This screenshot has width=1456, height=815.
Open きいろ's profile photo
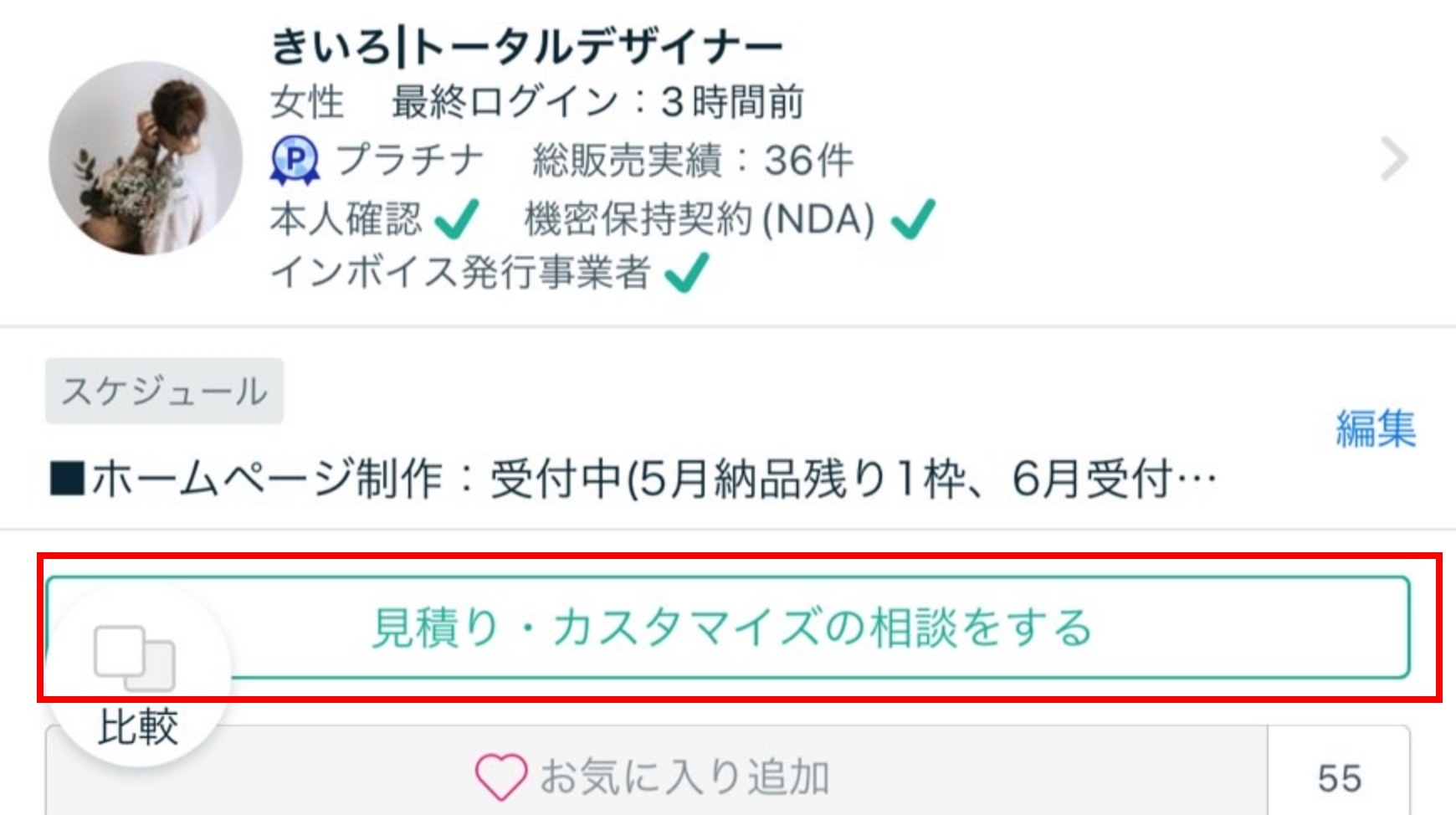coord(146,158)
